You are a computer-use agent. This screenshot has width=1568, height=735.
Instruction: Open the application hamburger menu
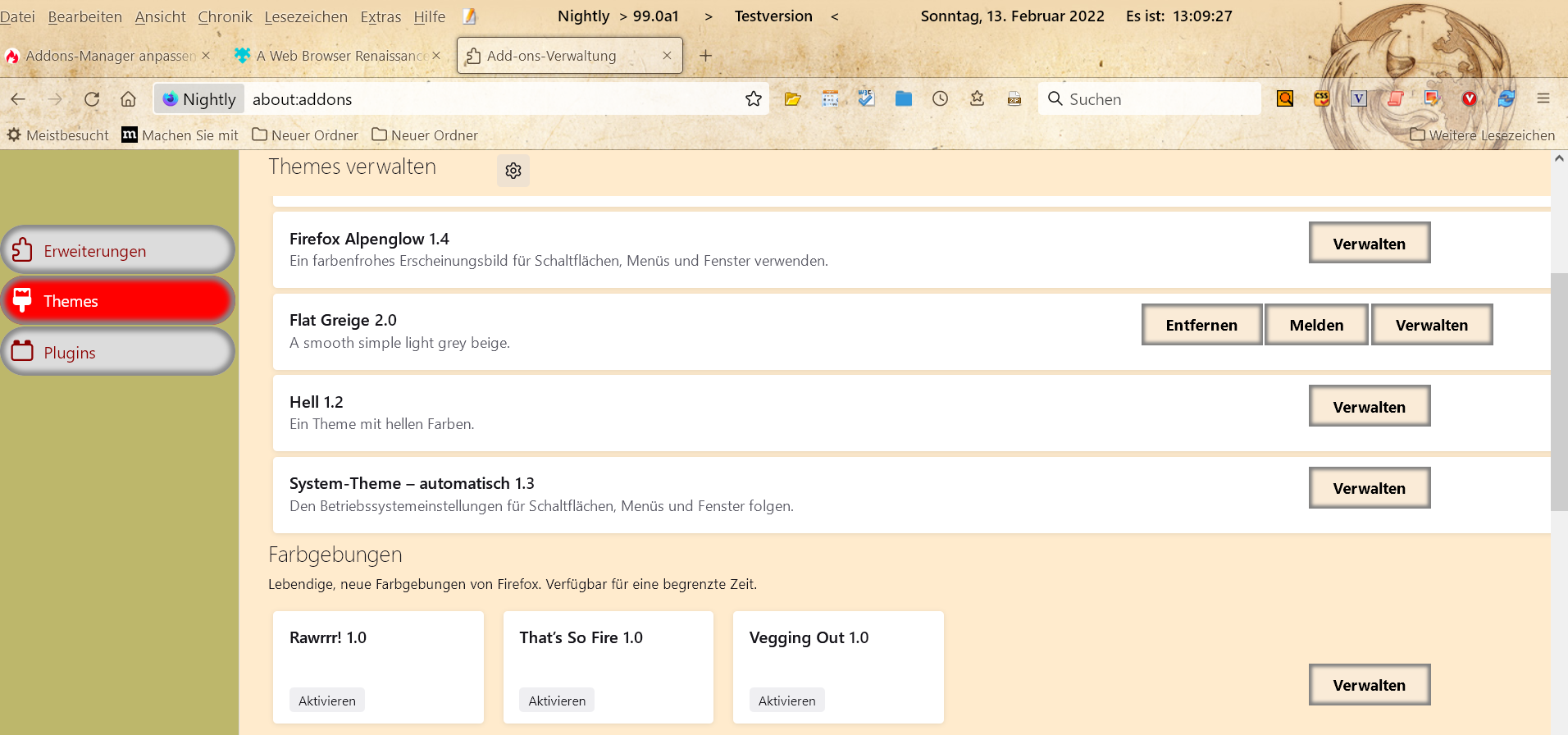pyautogui.click(x=1543, y=99)
